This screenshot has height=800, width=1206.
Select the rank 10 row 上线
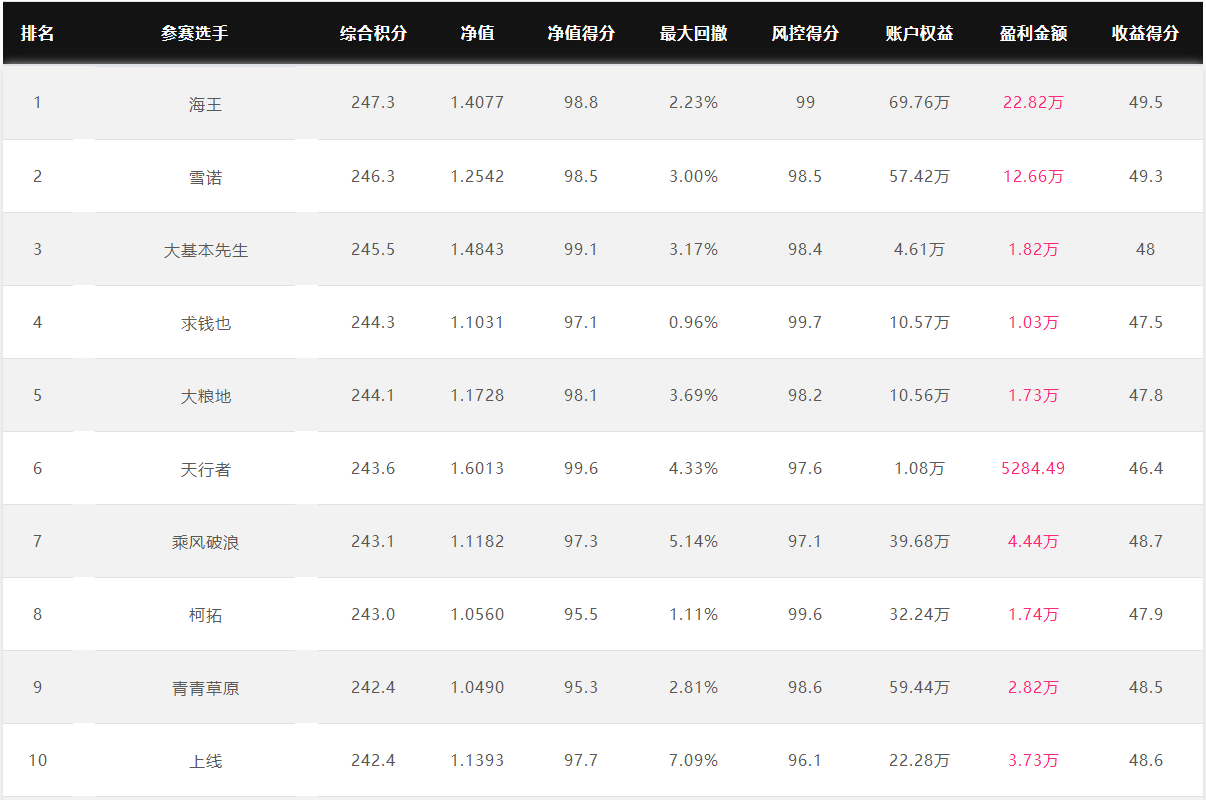603,760
